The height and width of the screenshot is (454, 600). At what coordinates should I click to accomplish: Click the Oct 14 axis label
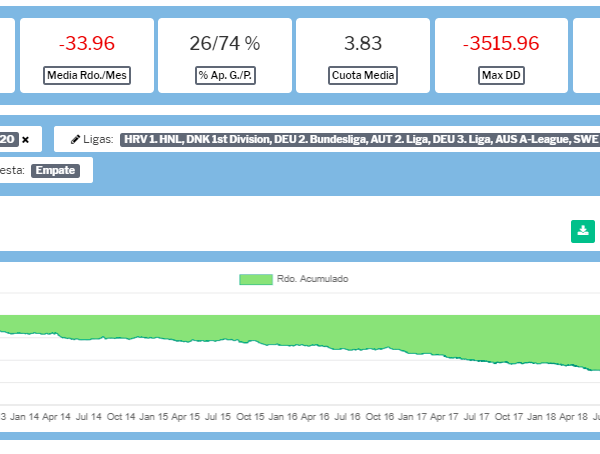(x=121, y=416)
